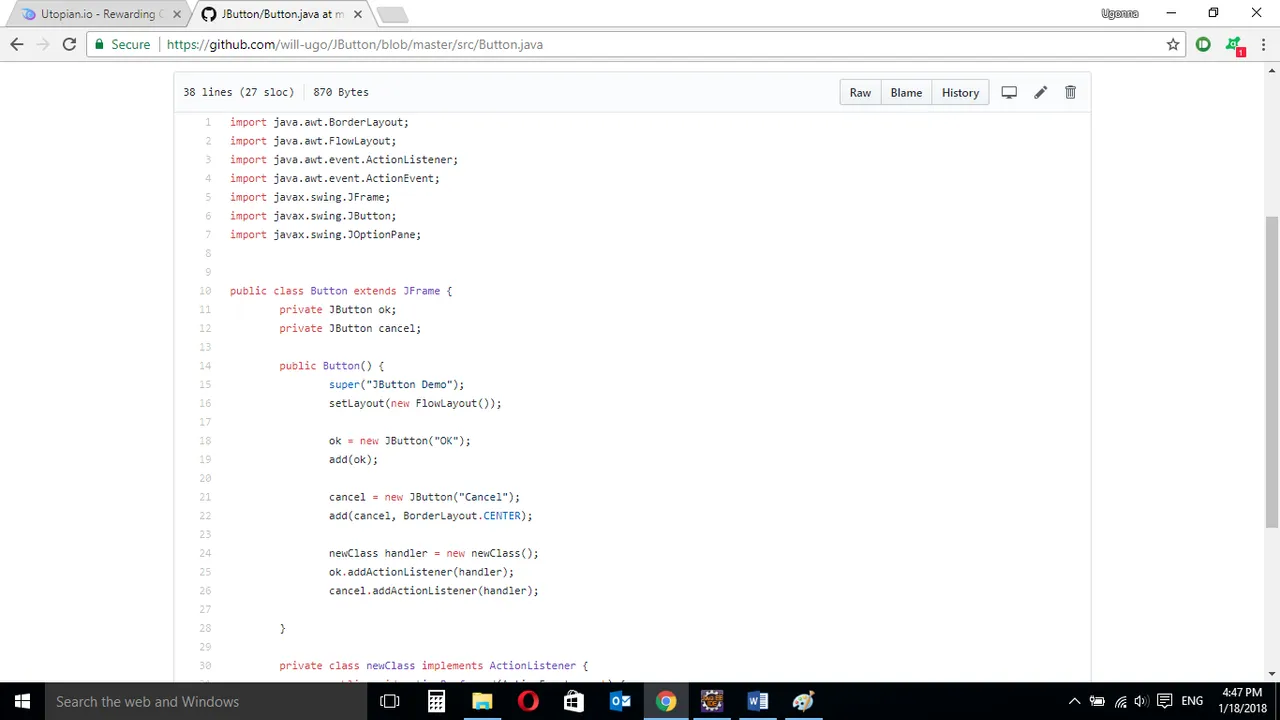Click the scrollbar up arrow

(x=1272, y=70)
